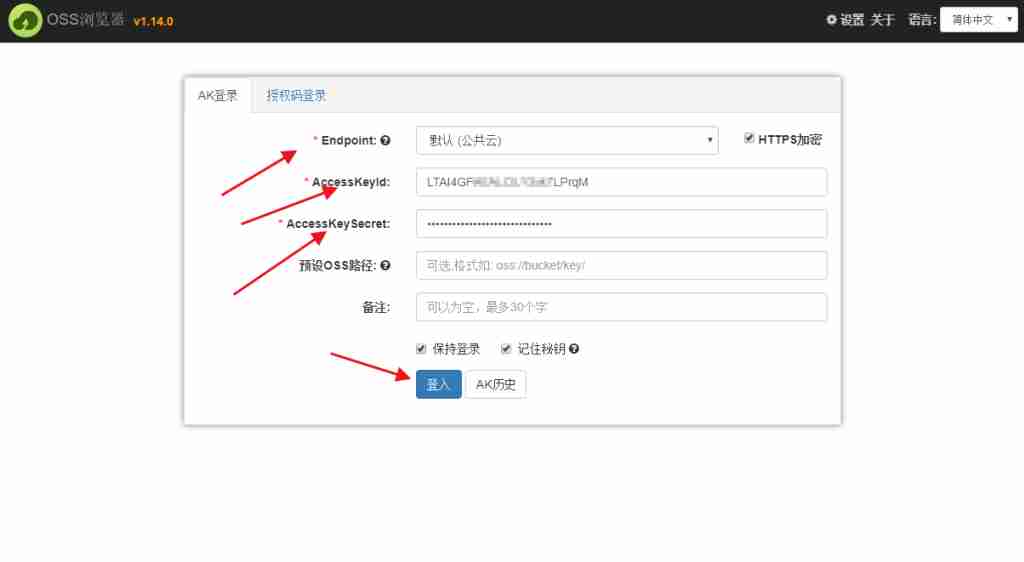This screenshot has height=562, width=1024.
Task: Open the 语言 简体中文 language selector
Action: tap(978, 20)
